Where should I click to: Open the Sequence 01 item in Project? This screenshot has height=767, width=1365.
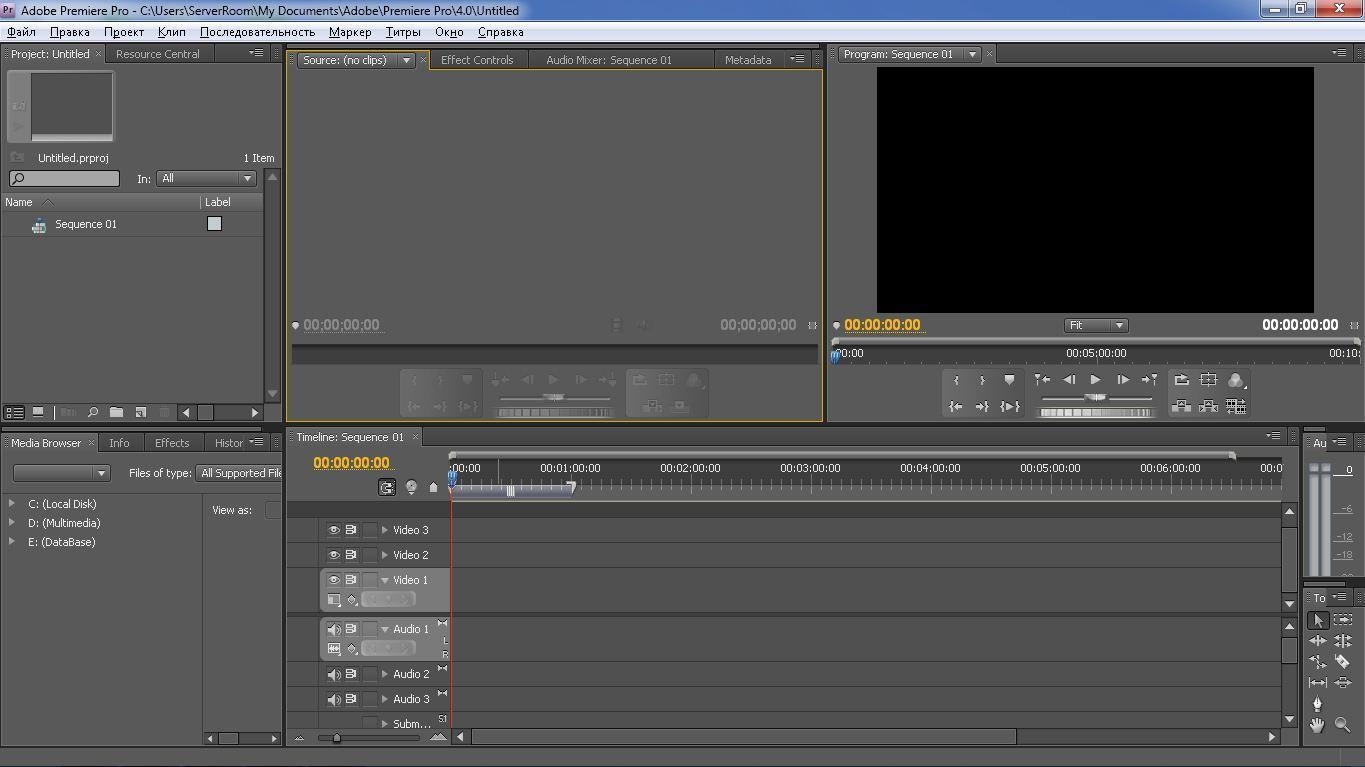click(x=85, y=224)
